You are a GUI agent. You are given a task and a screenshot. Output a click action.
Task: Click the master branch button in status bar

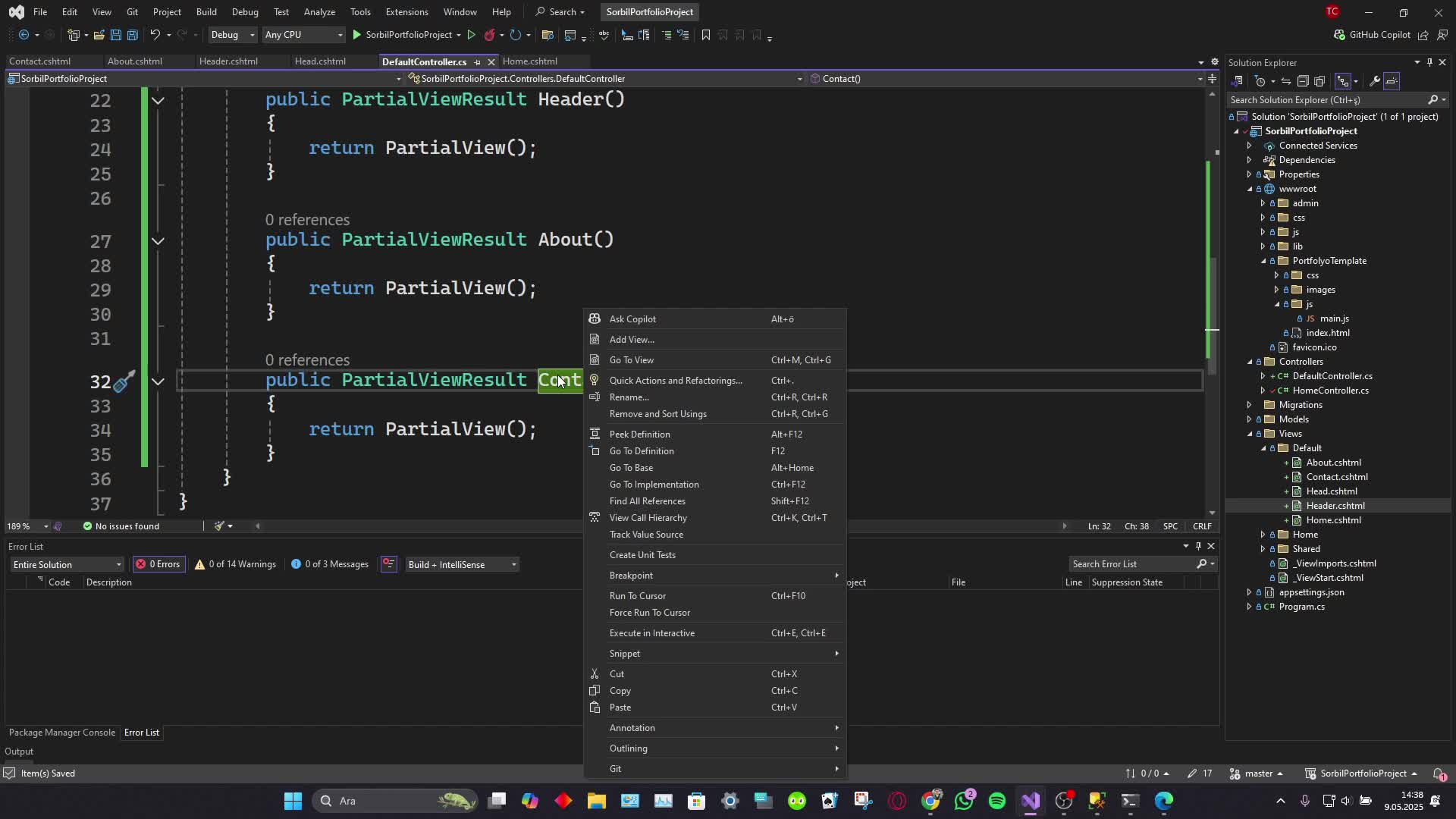click(1256, 773)
